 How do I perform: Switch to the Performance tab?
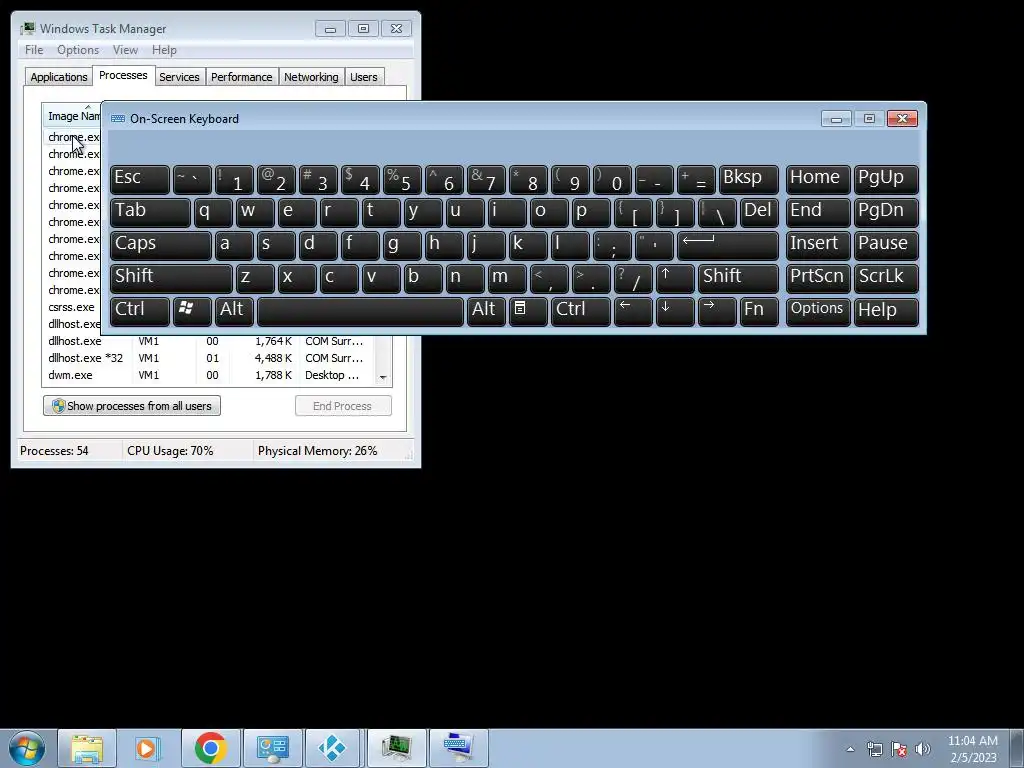coord(241,77)
